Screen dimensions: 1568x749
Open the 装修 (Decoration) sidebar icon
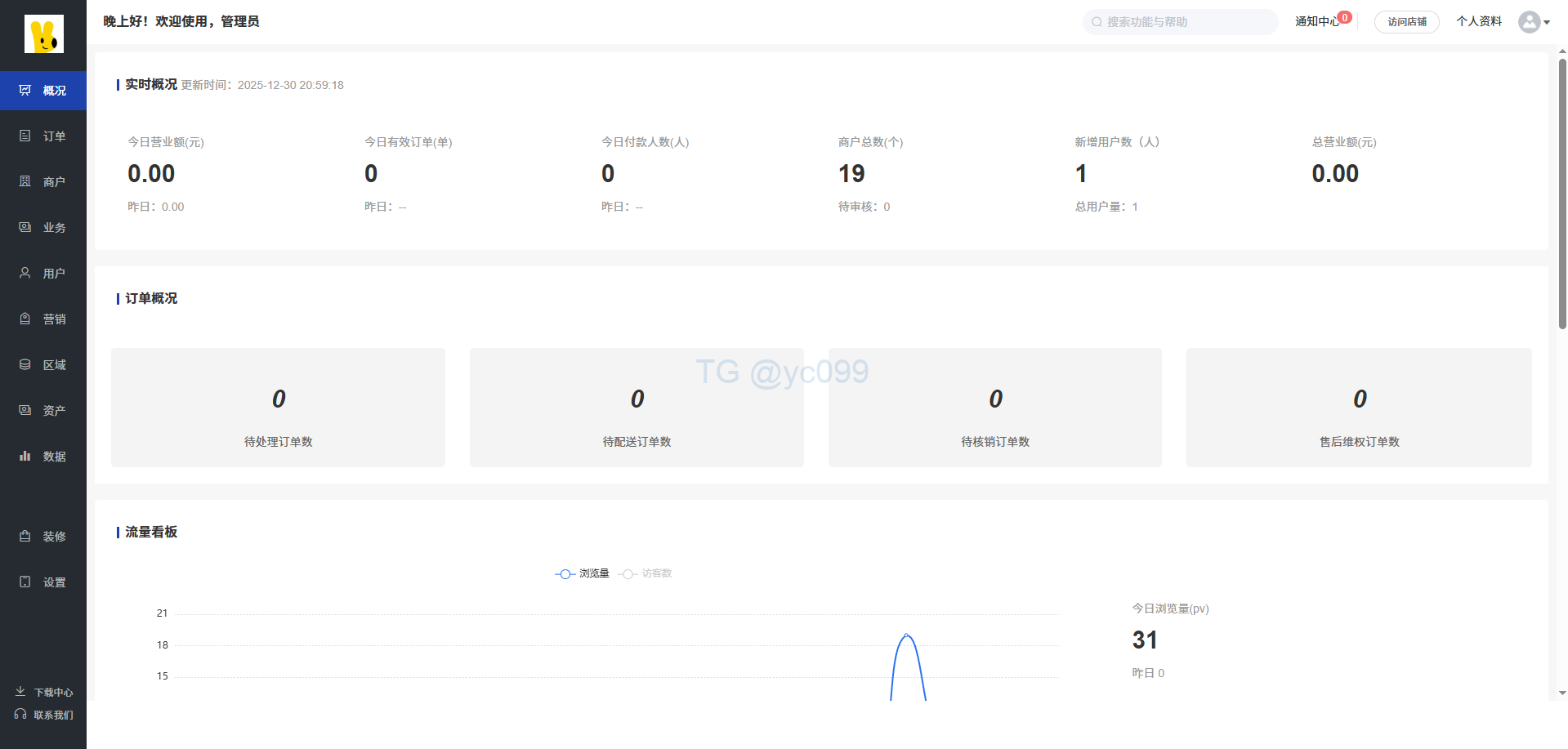coord(25,536)
